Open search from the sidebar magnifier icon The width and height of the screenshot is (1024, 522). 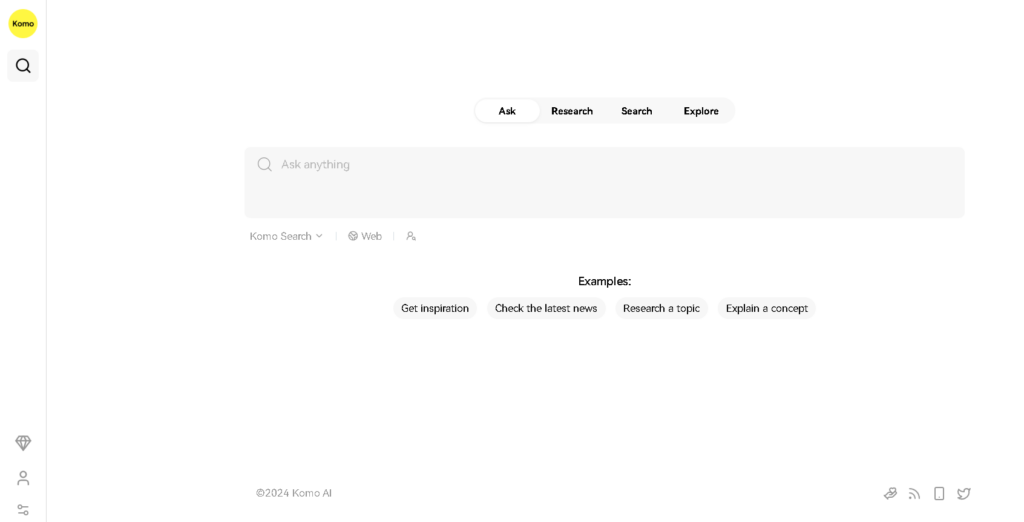pyautogui.click(x=23, y=66)
